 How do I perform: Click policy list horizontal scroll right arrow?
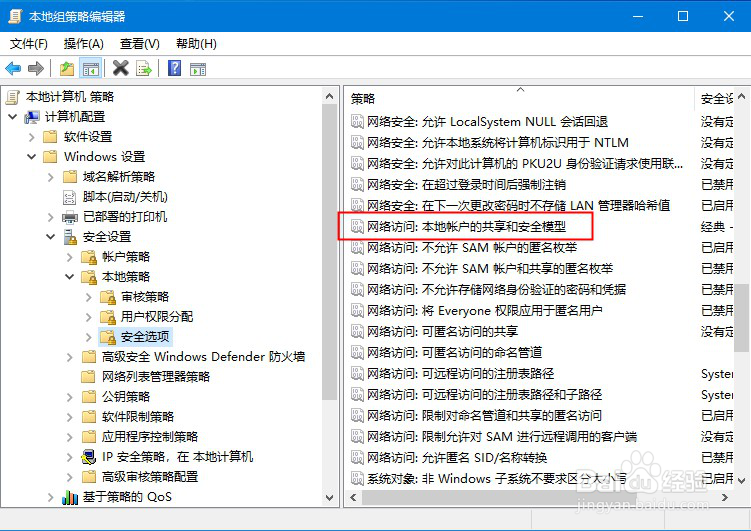click(725, 497)
